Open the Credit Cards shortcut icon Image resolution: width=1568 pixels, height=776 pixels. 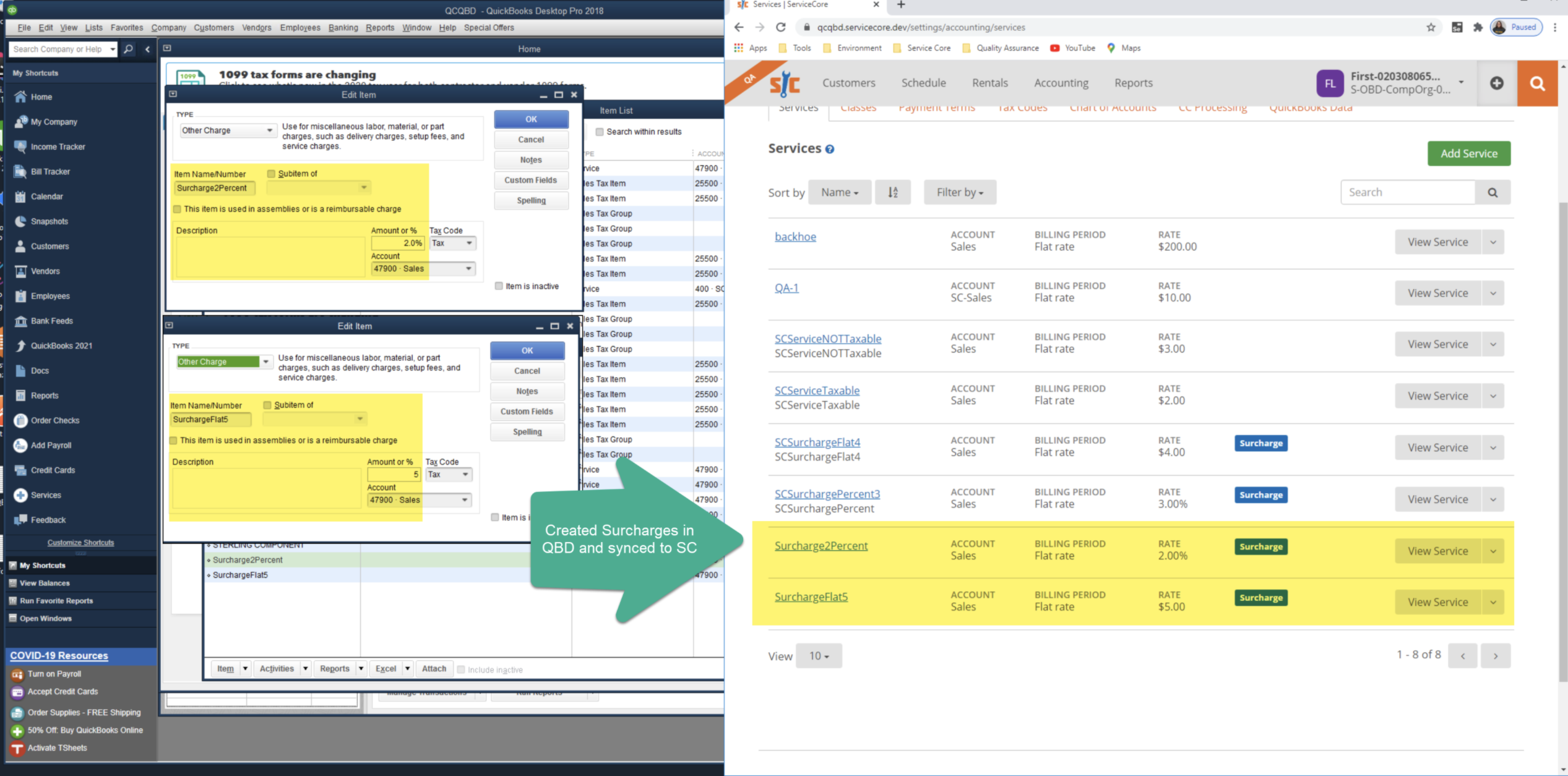[20, 470]
